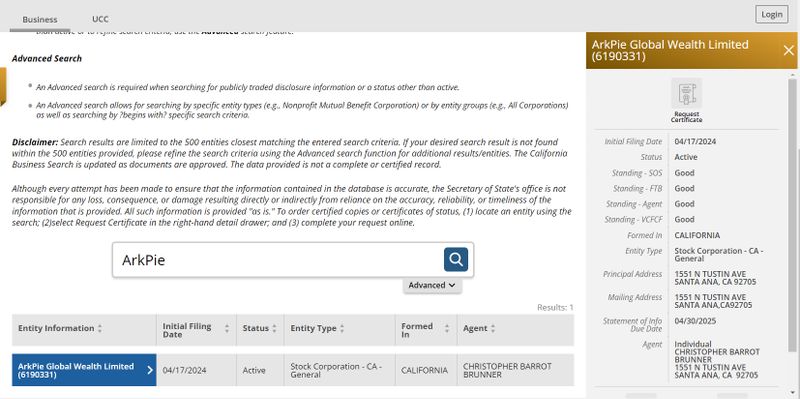Sort by Initial Filing Date column arrows
Image resolution: width=800 pixels, height=399 pixels.
point(227,329)
